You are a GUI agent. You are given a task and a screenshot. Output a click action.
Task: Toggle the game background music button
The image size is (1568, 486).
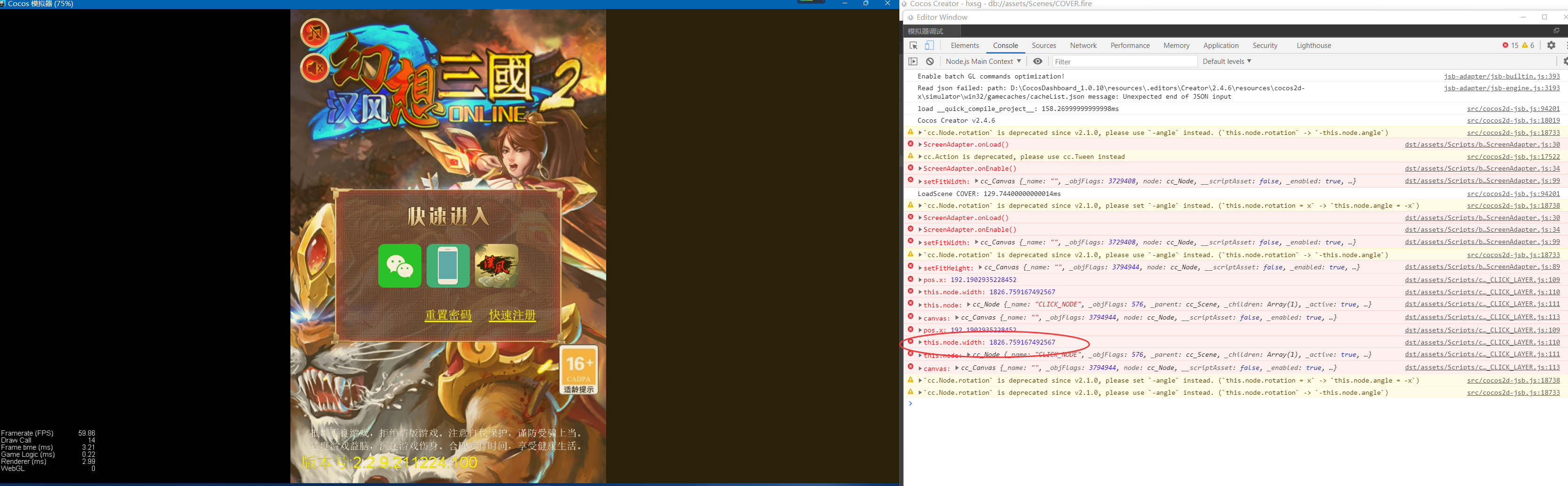(x=315, y=33)
